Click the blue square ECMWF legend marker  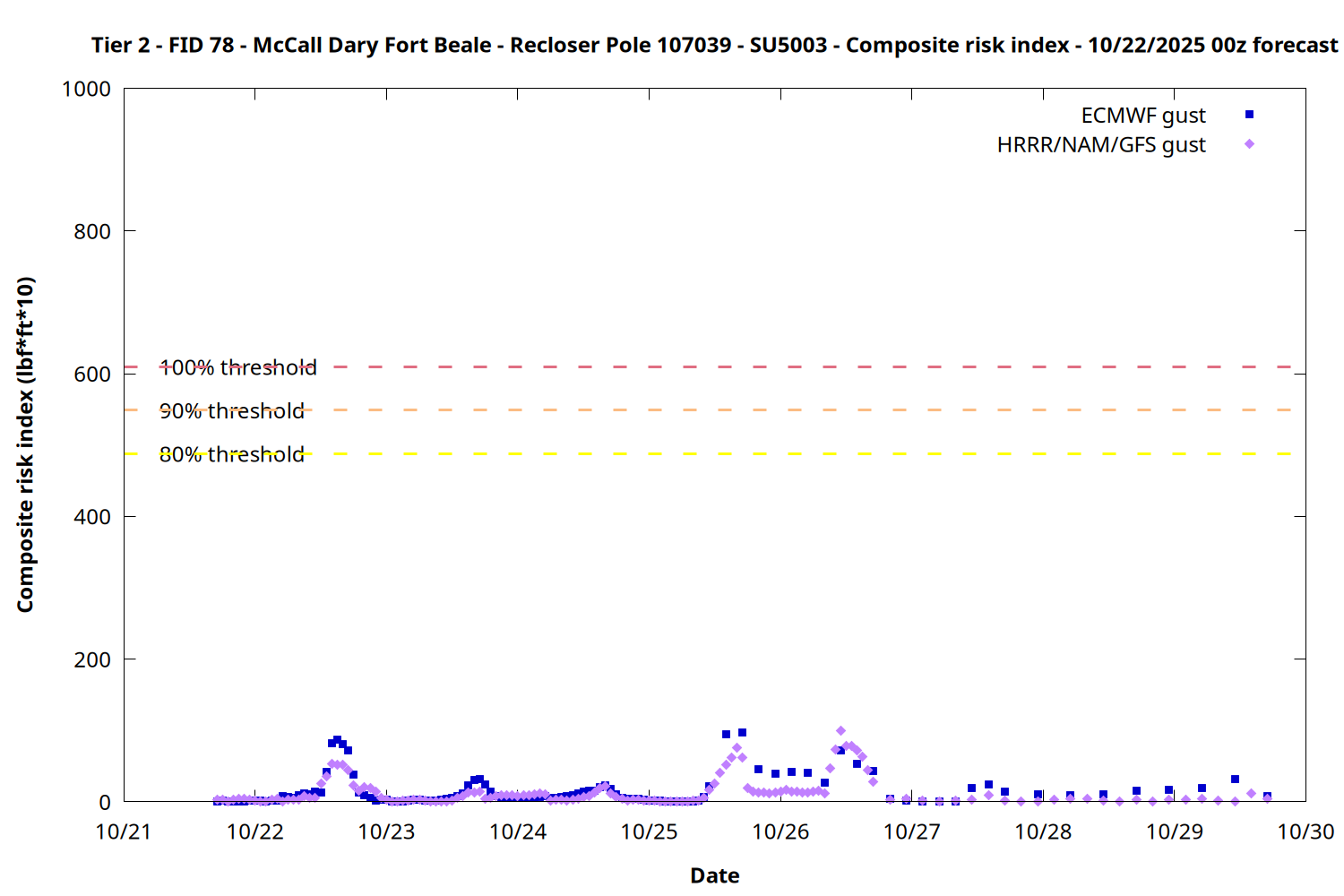point(1249,115)
